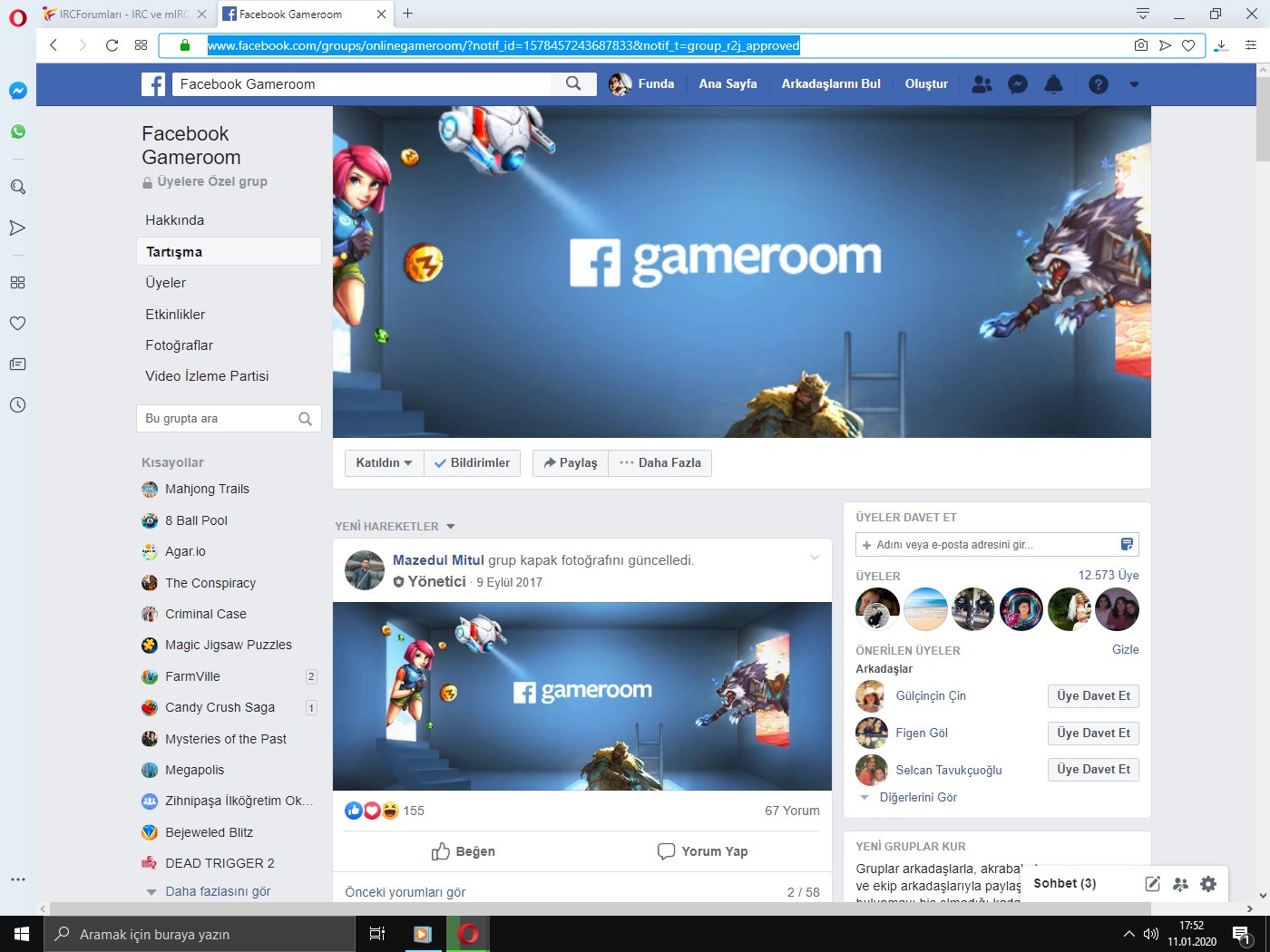
Task: Invite Figen Göl to the group
Action: (1093, 733)
